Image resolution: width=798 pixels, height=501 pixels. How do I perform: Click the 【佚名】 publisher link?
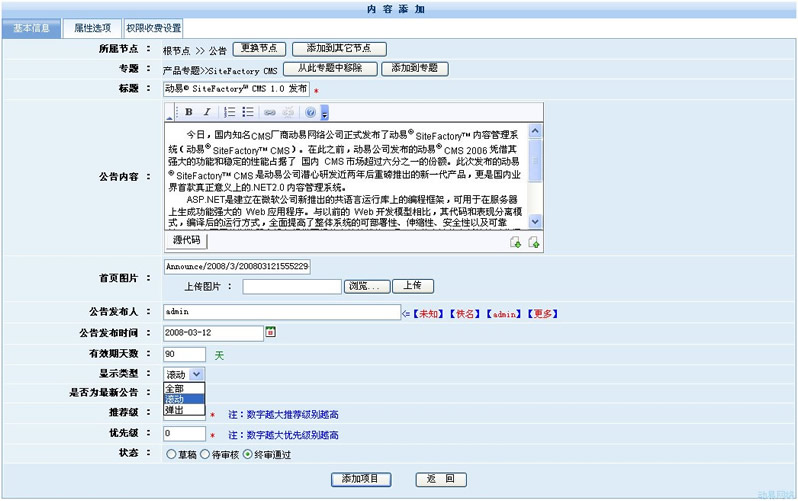tap(465, 314)
